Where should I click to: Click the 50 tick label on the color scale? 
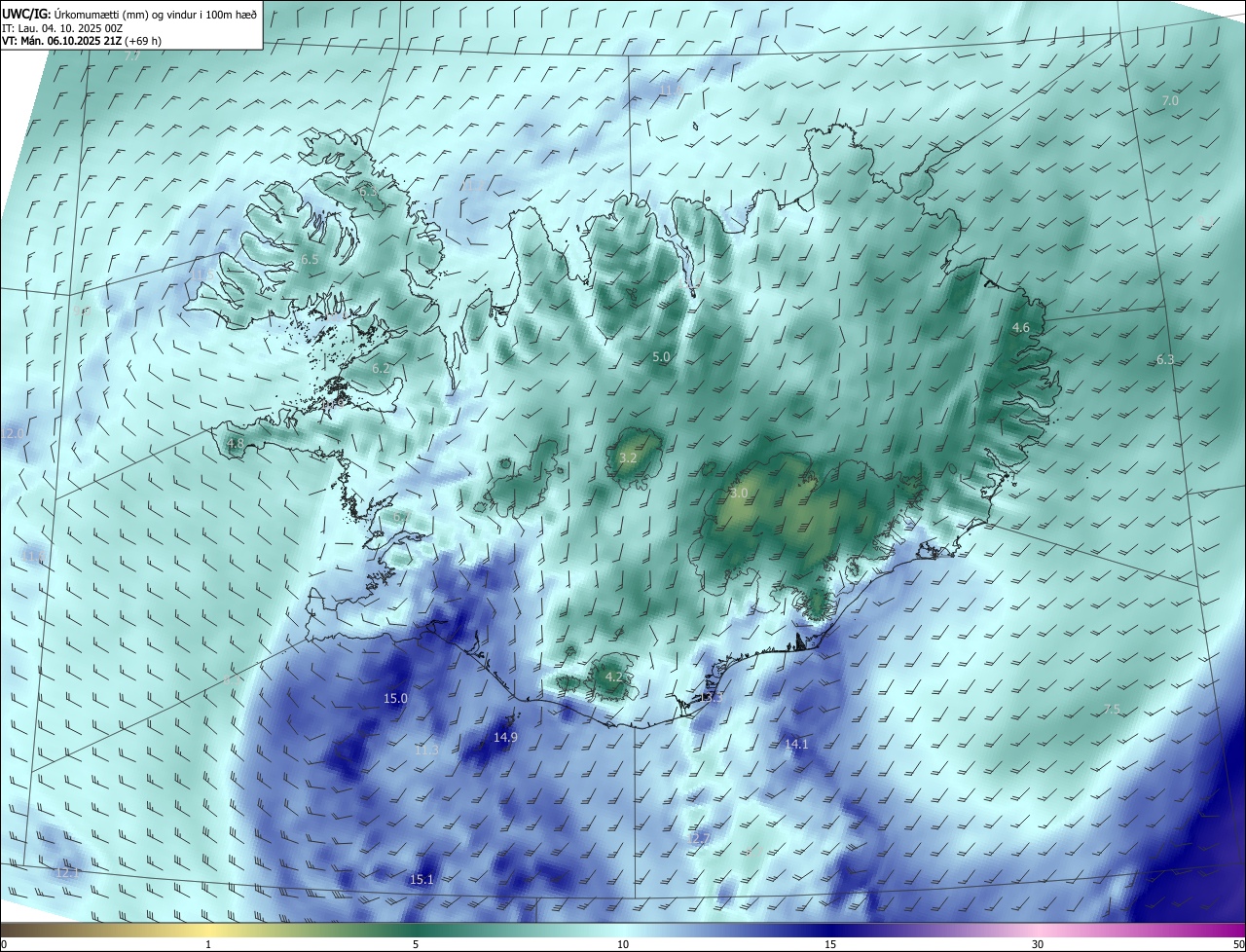[x=1238, y=944]
